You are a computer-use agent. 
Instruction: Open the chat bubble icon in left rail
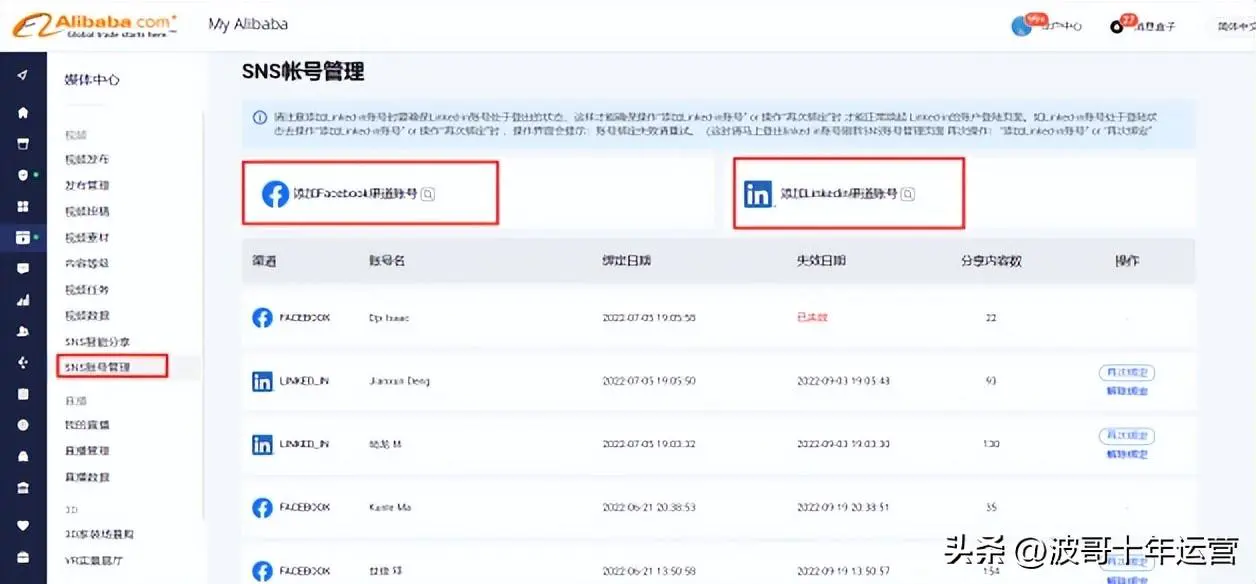coord(23,268)
